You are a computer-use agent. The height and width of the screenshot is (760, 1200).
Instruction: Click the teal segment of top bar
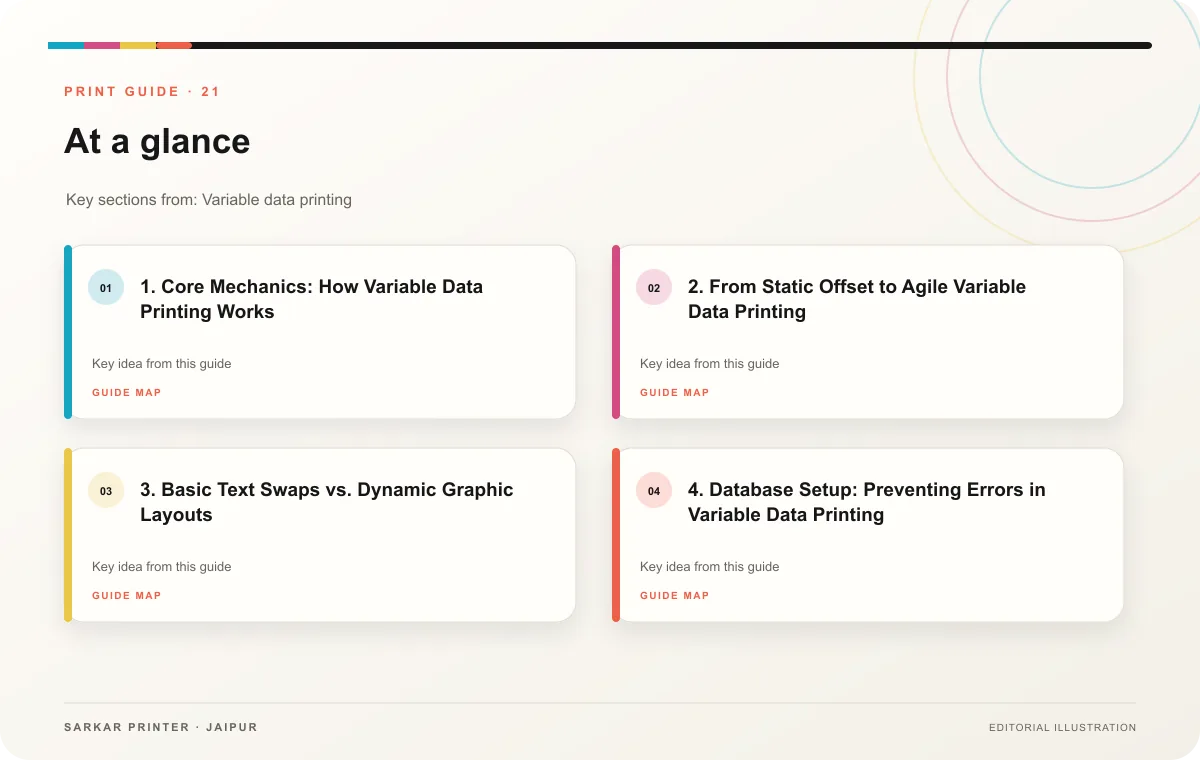click(66, 45)
